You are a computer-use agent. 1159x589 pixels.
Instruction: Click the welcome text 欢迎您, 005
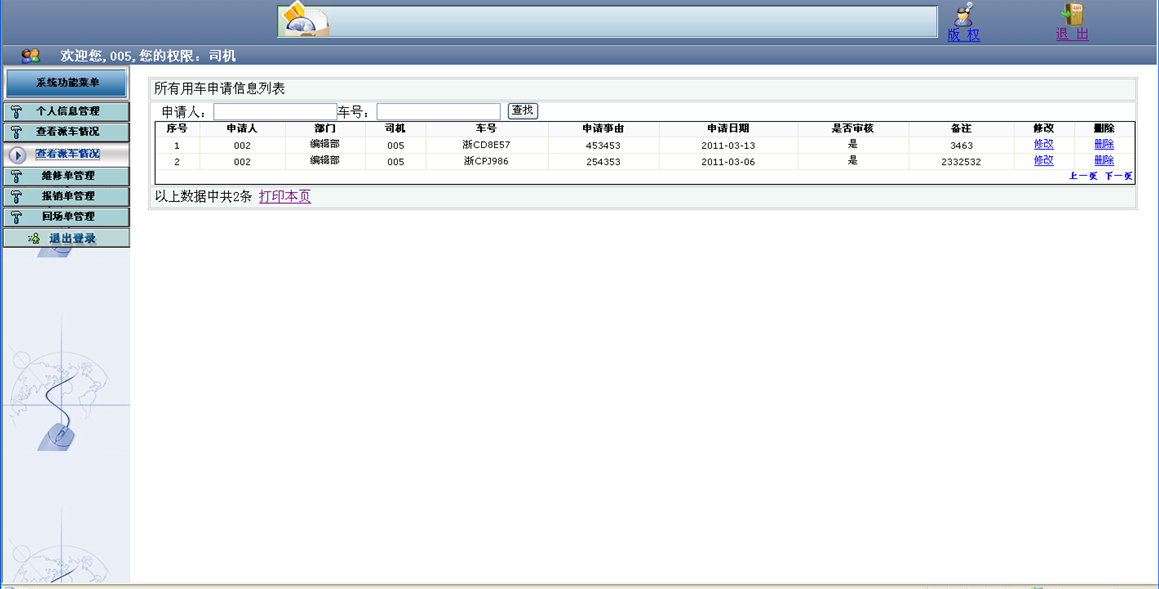click(97, 56)
